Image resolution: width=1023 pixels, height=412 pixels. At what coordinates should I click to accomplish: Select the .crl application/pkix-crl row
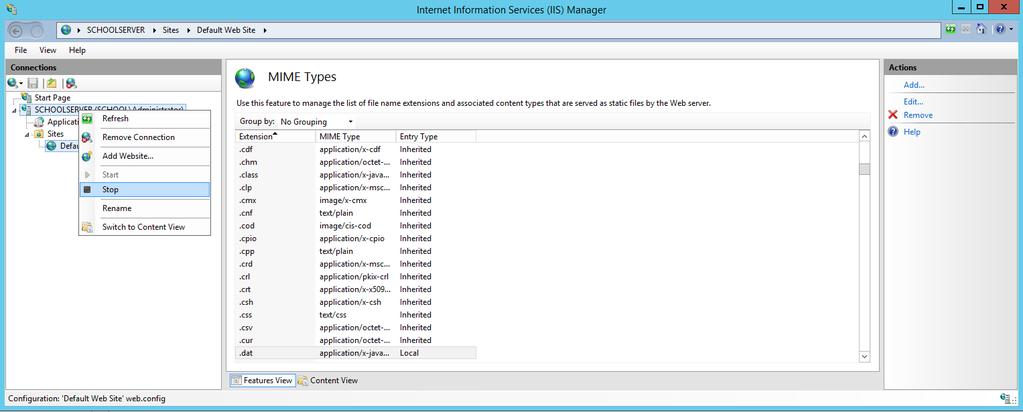356,276
